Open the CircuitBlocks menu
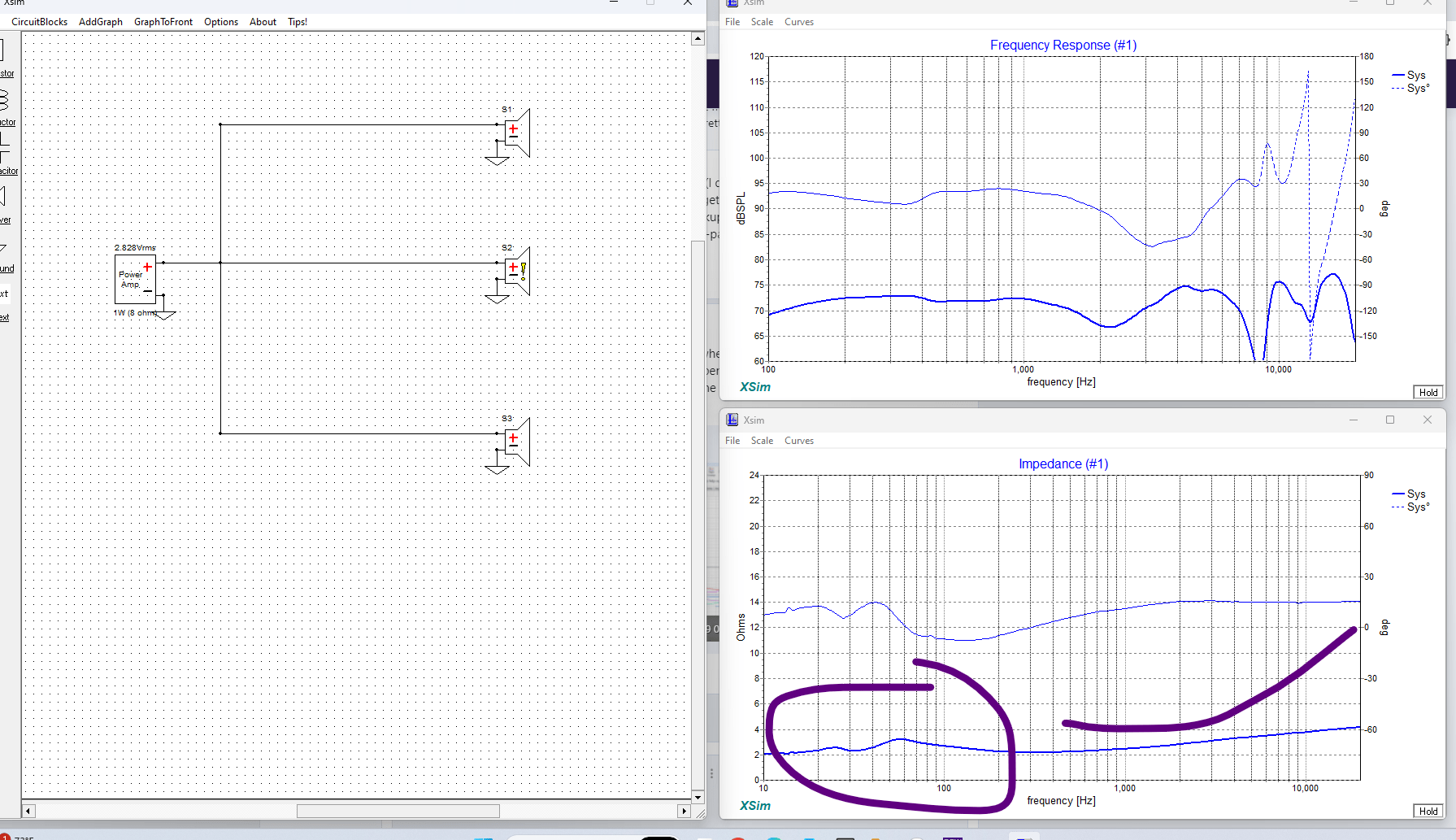This screenshot has height=840, width=1456. (39, 22)
